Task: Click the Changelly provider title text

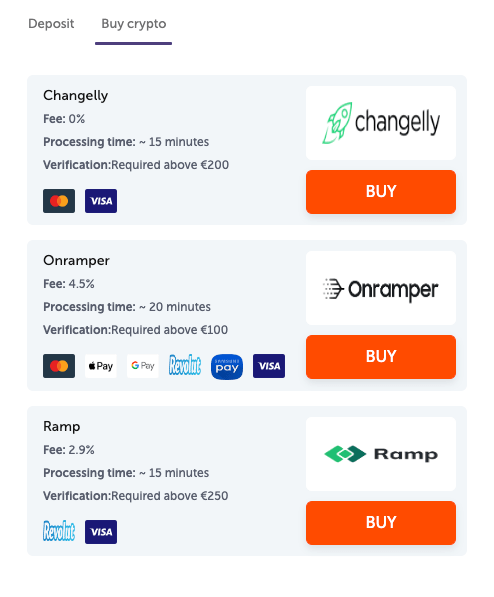Action: (x=75, y=96)
